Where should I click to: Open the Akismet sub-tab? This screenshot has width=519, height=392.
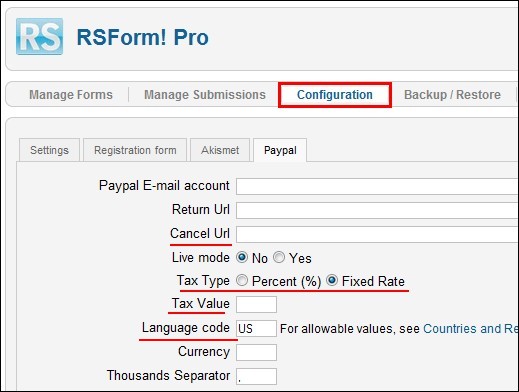[x=220, y=150]
